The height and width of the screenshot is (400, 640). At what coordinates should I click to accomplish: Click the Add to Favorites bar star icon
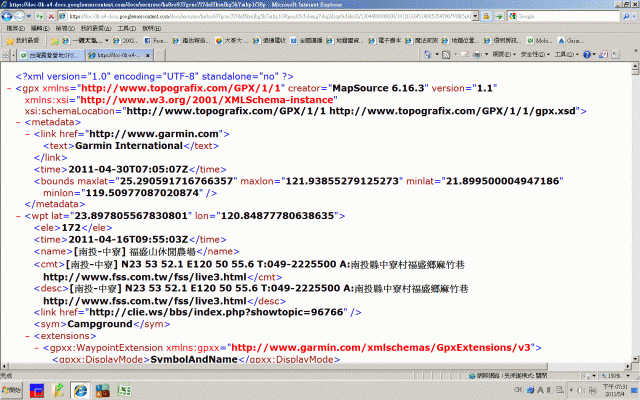coord(55,41)
